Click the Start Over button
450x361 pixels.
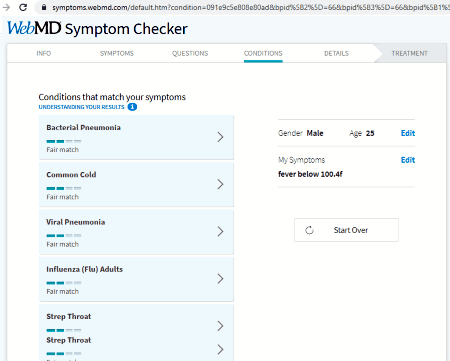(346, 230)
